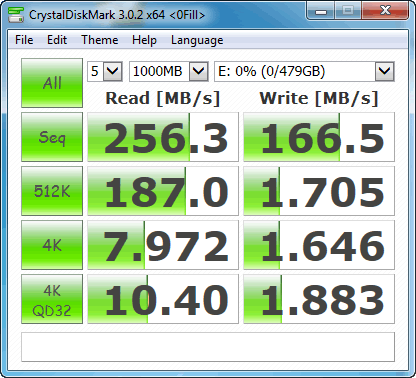
Task: Open the test count dropdown showing 5
Action: (105, 71)
